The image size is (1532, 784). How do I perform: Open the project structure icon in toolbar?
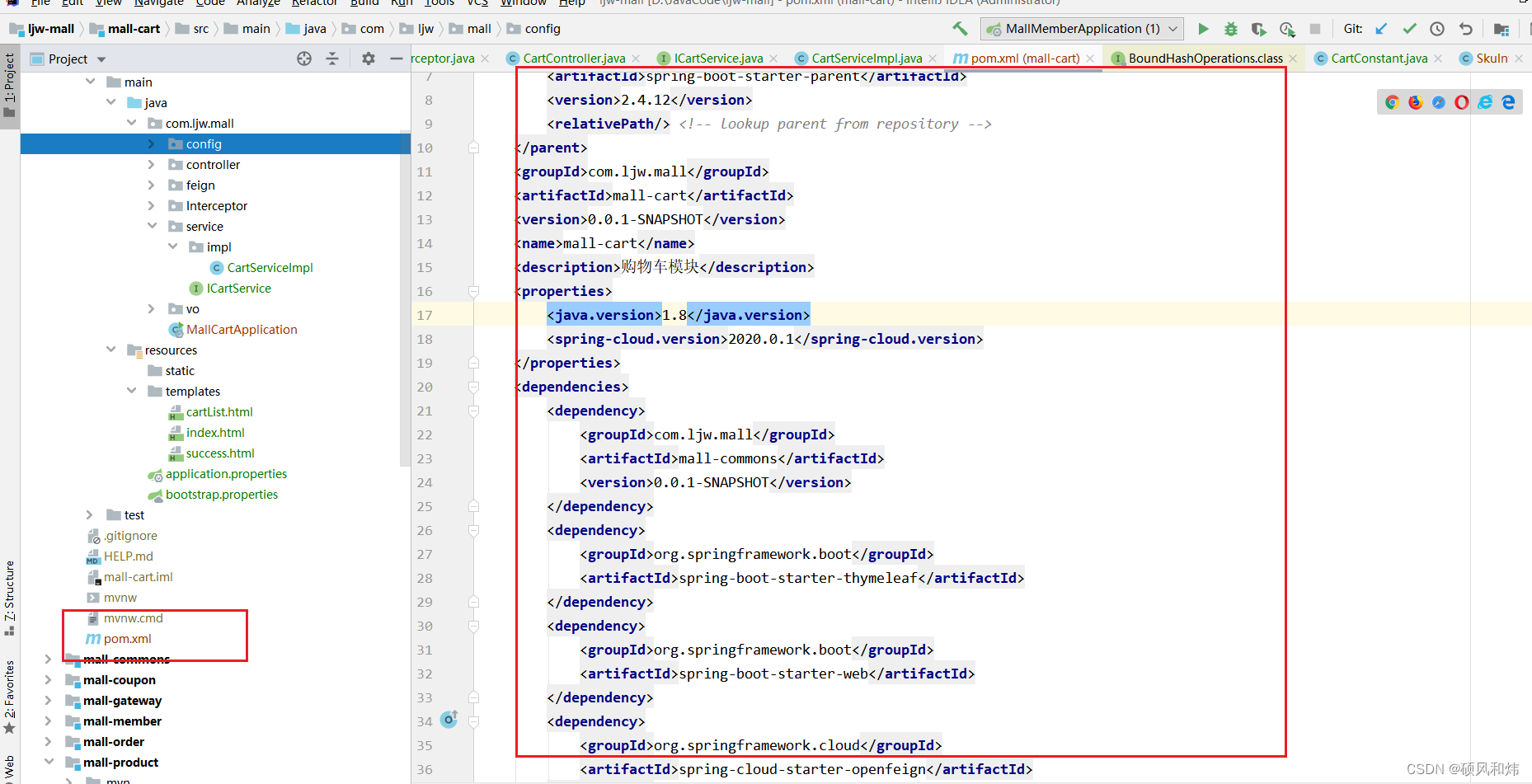coord(1501,29)
